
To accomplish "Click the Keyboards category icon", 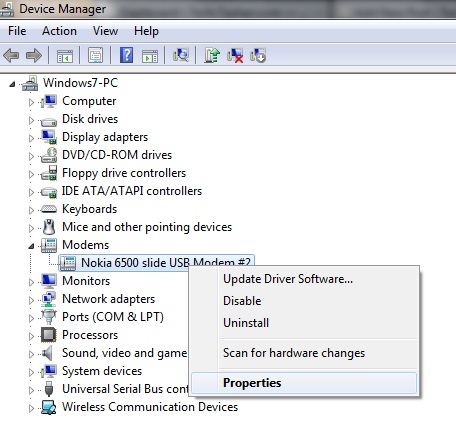I will (x=49, y=209).
